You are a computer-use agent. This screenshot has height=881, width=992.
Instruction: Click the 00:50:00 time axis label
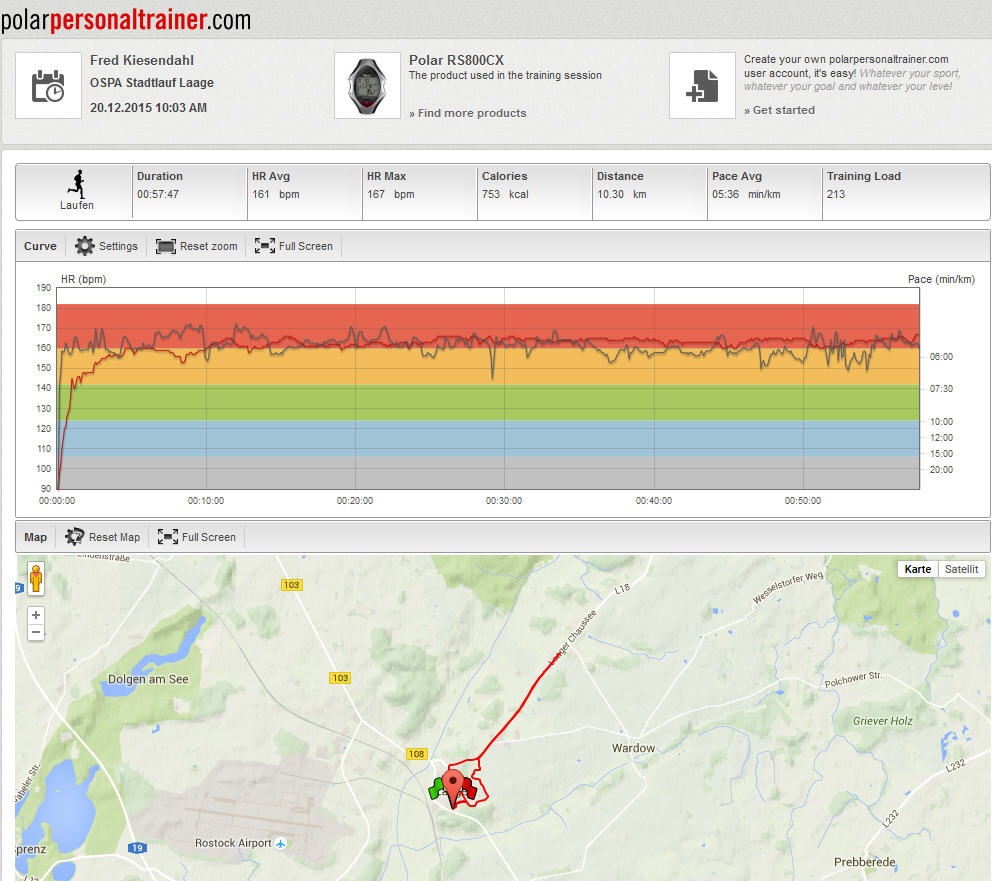tap(803, 500)
